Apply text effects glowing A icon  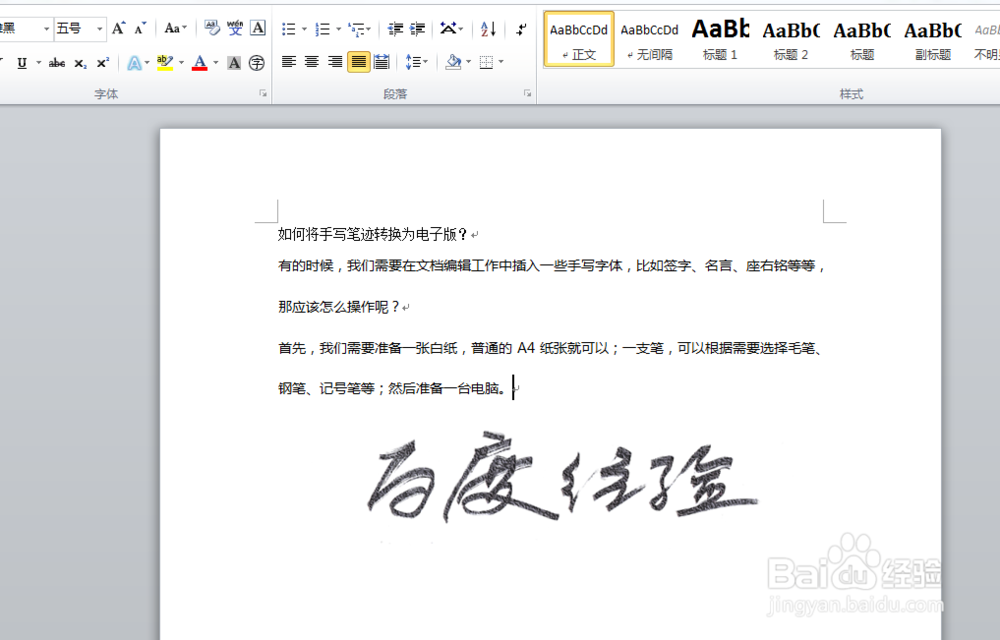tap(134, 62)
